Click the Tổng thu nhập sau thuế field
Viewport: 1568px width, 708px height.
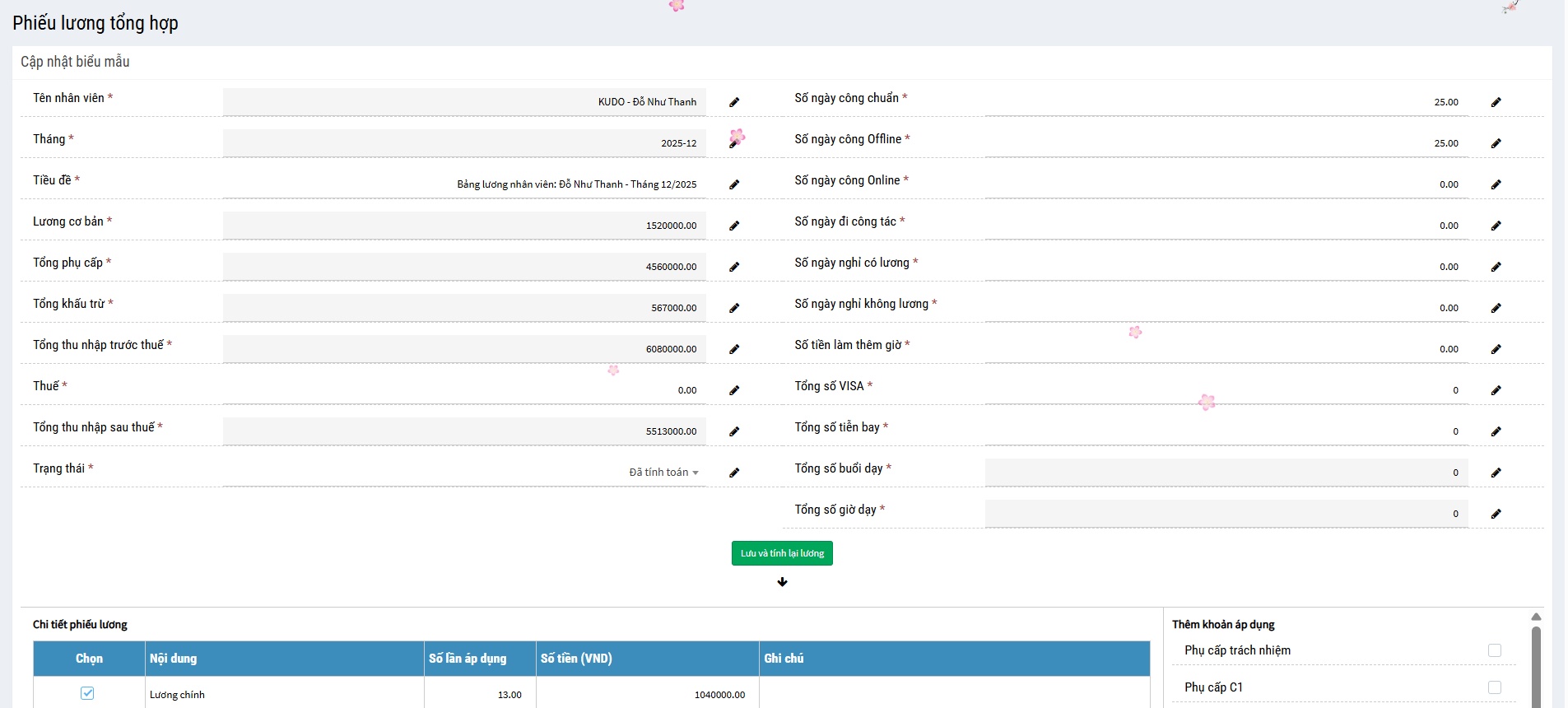pos(464,431)
